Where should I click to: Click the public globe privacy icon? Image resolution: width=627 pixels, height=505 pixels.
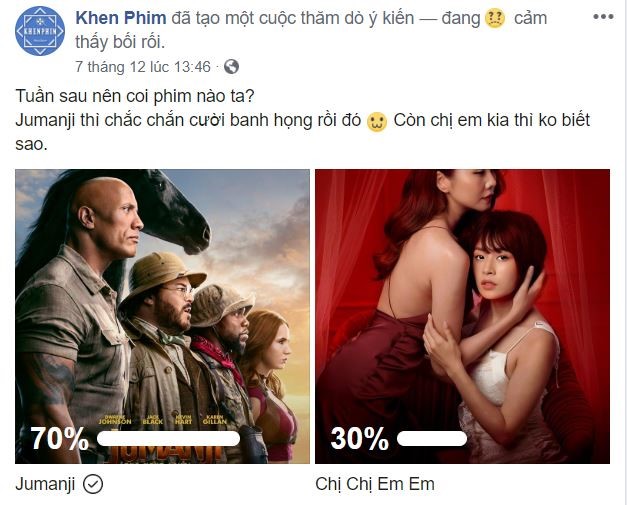coord(231,67)
